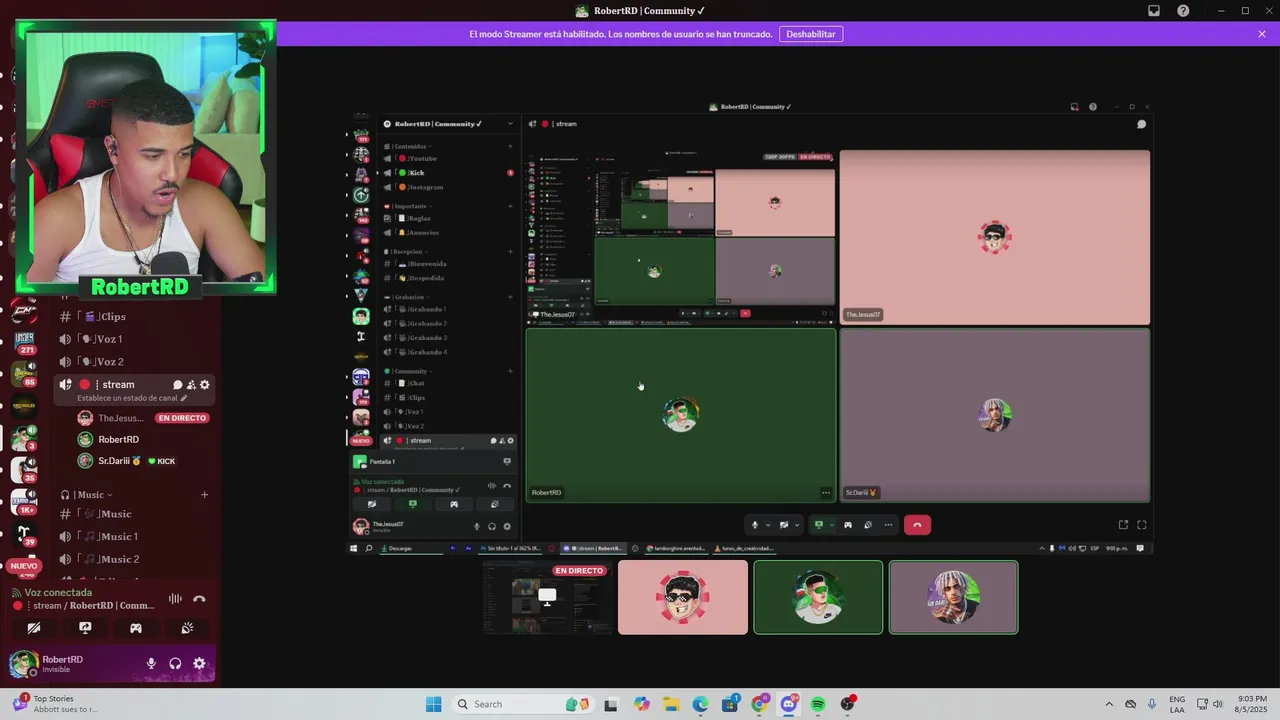1280x720 pixels.
Task: Click the red hang-up button in streamed call
Action: coord(917,525)
